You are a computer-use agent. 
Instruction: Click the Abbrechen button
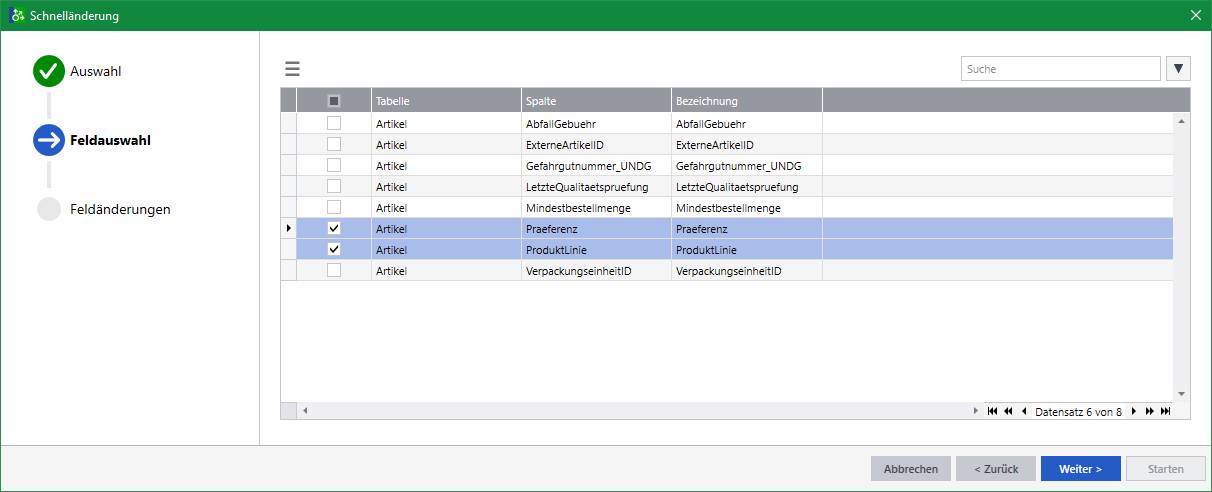[911, 468]
